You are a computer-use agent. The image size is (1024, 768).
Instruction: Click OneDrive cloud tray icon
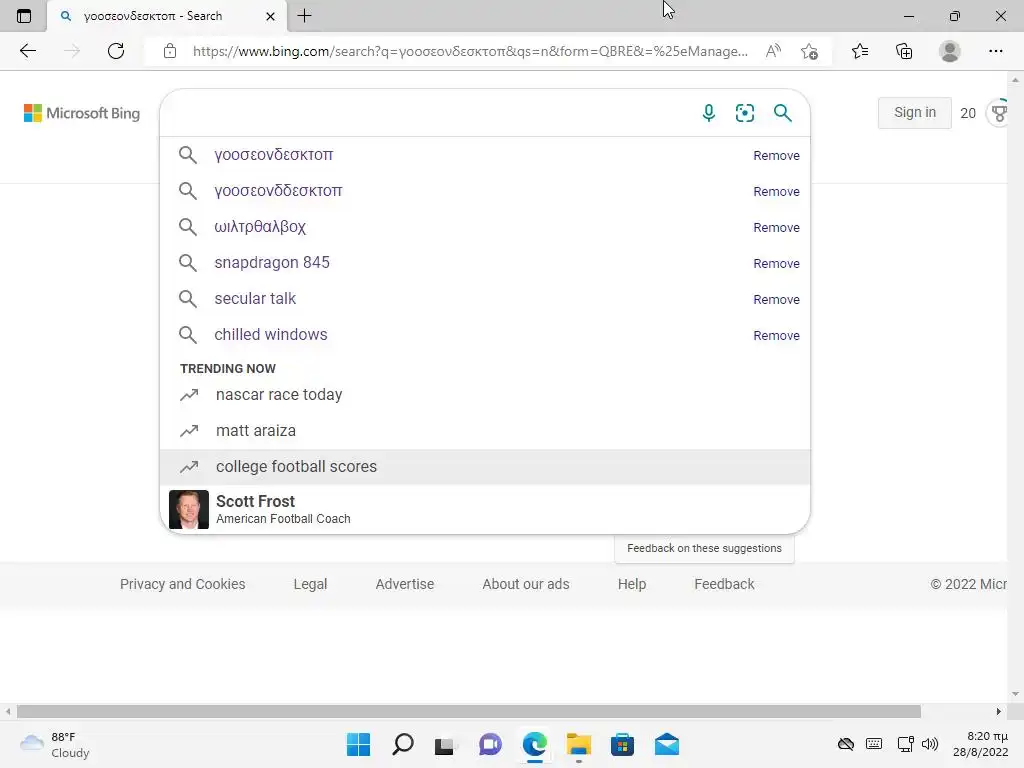846,744
